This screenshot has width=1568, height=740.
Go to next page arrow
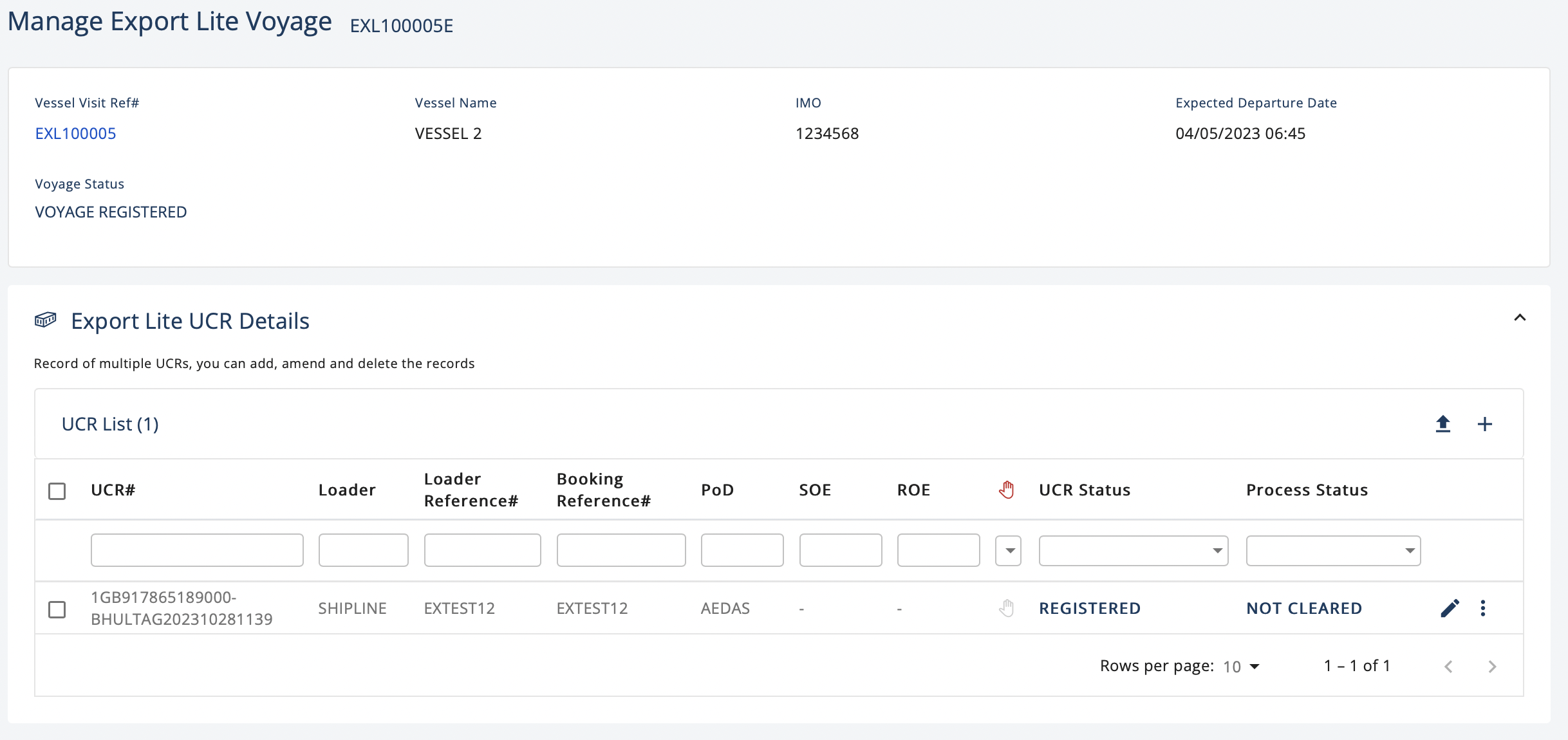click(x=1492, y=667)
